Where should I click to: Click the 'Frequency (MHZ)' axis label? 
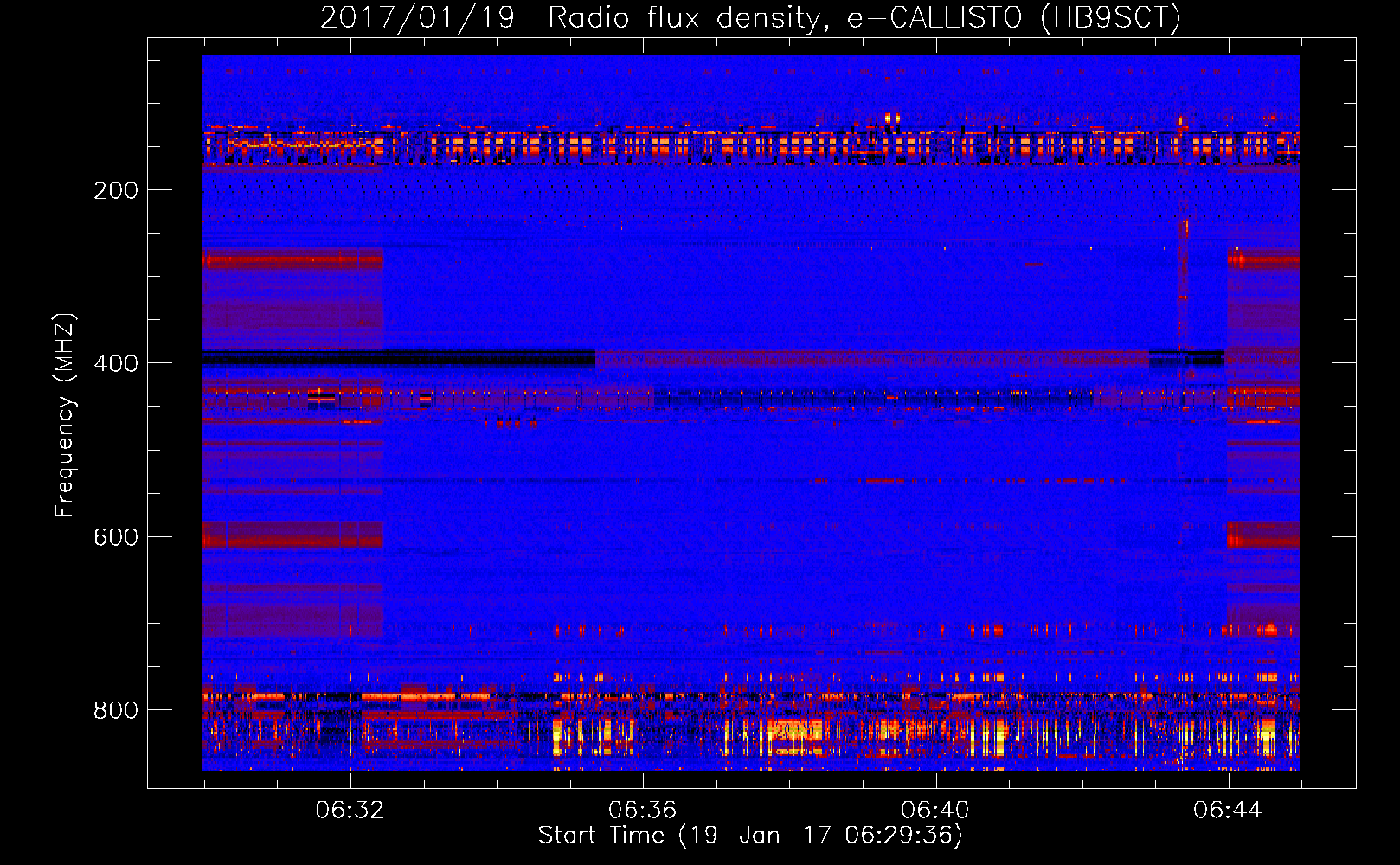[65, 414]
